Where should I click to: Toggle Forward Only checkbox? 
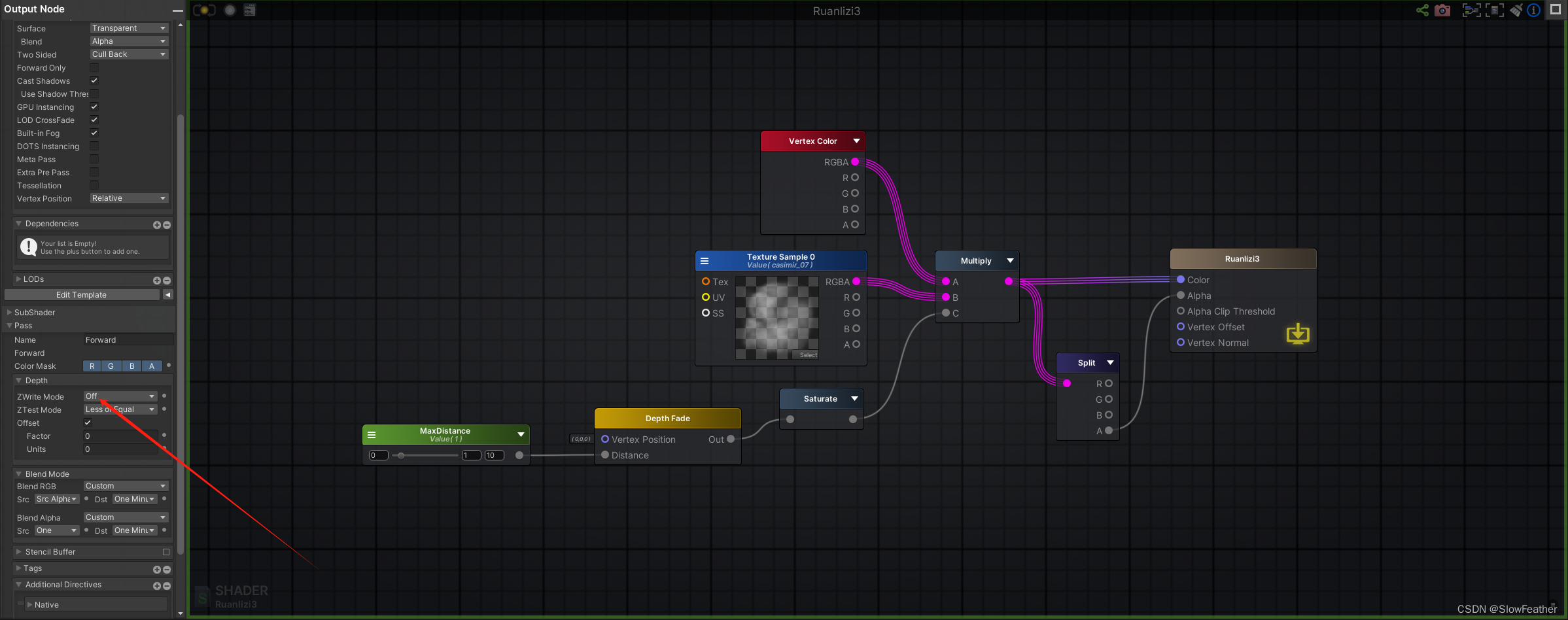coord(94,67)
